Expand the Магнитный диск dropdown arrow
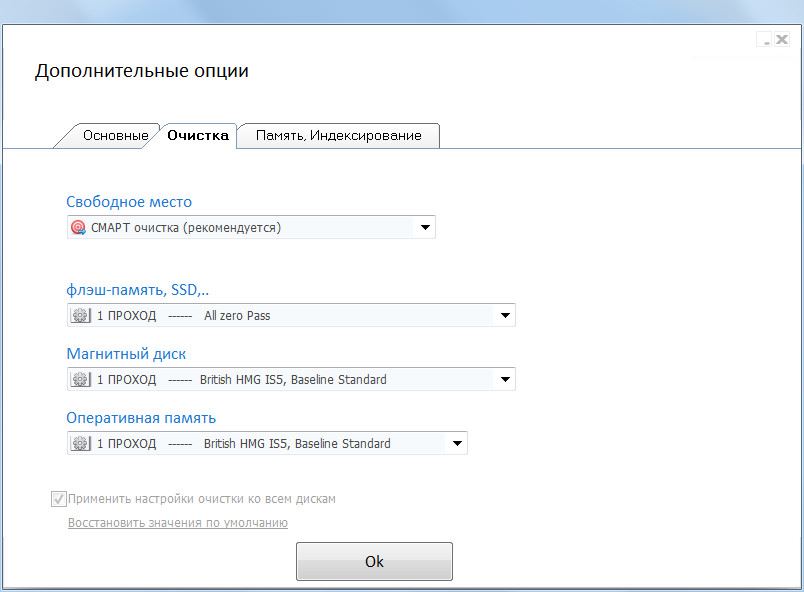Screen dimensions: 804x592 505,380
